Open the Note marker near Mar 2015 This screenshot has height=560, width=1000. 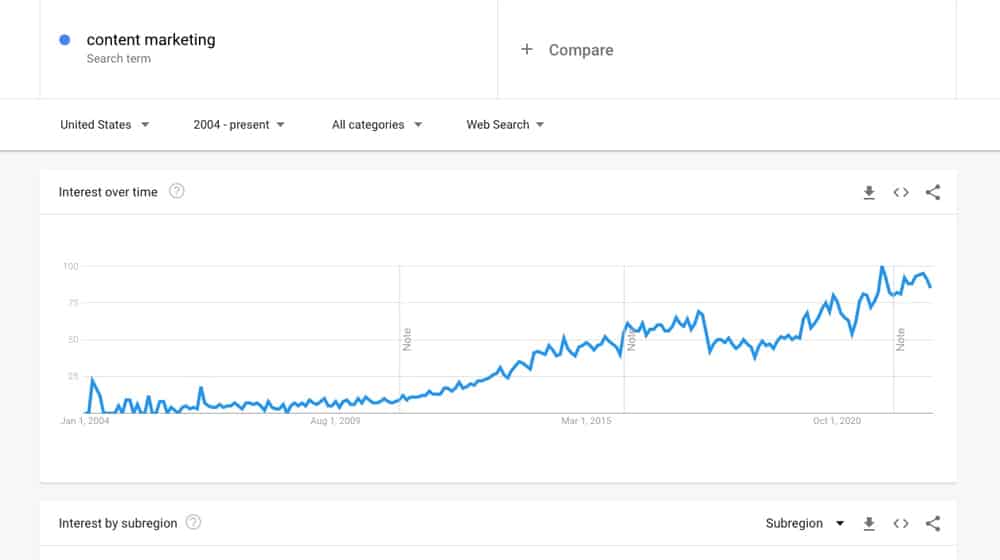(x=631, y=339)
